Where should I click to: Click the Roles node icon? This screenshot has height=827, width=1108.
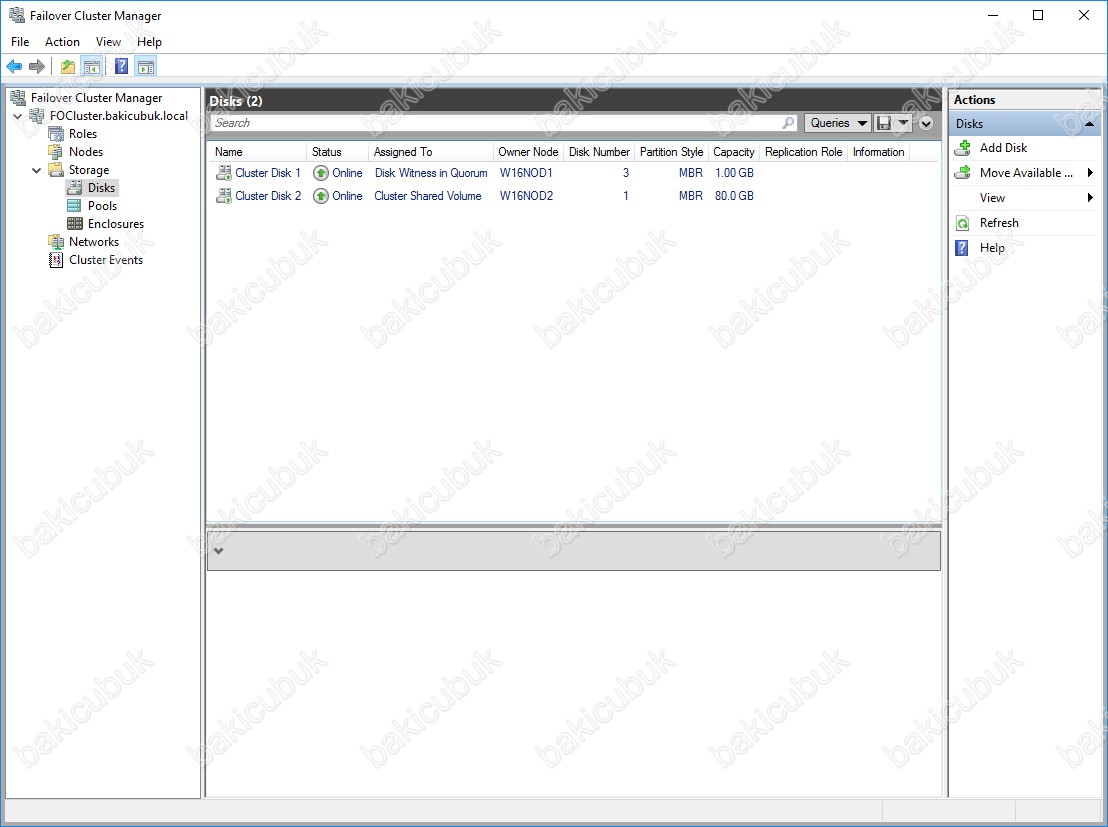[56, 134]
